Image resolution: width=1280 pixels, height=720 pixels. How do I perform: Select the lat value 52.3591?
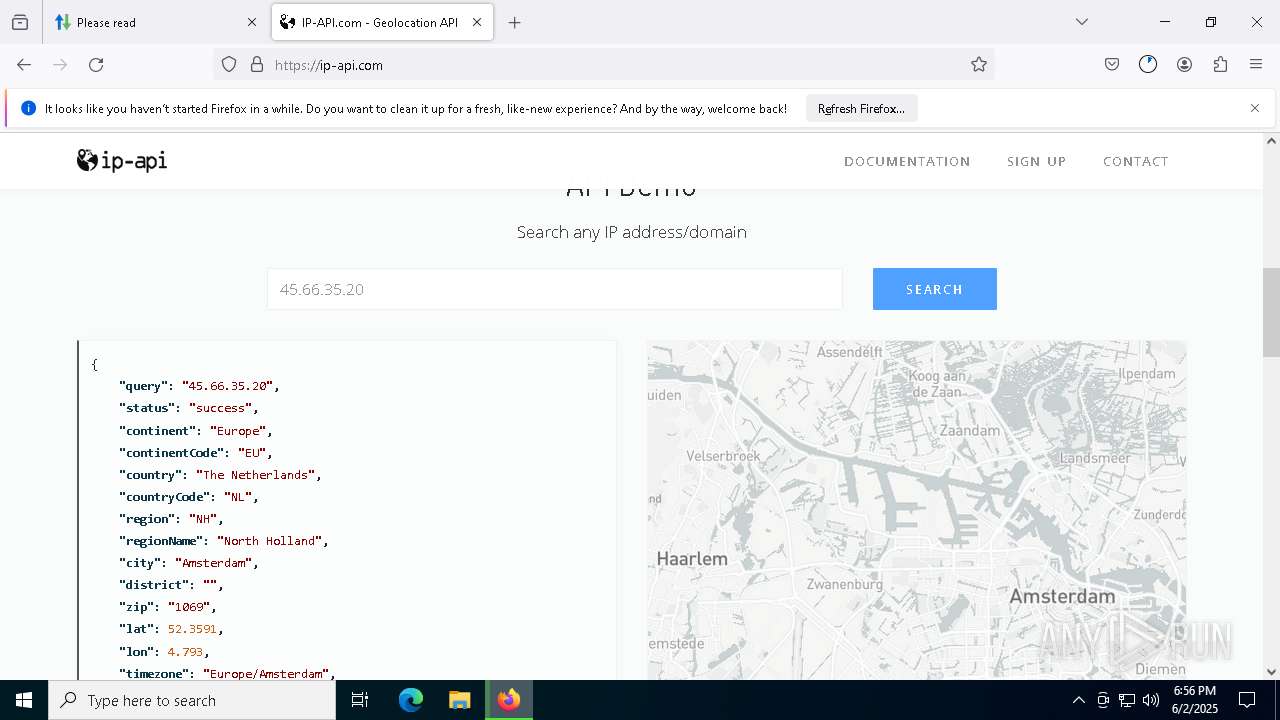(192, 629)
